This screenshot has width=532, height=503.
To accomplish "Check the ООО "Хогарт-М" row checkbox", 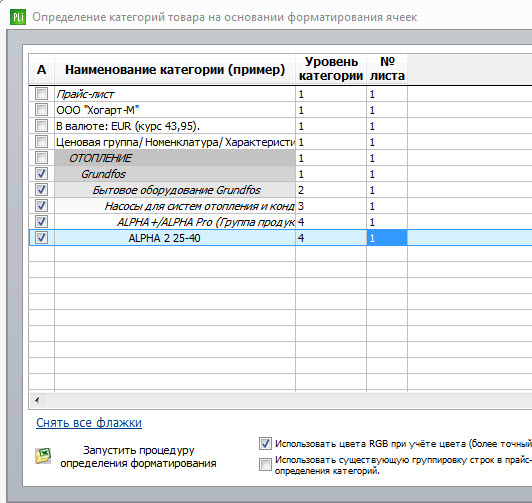I will tap(41, 110).
